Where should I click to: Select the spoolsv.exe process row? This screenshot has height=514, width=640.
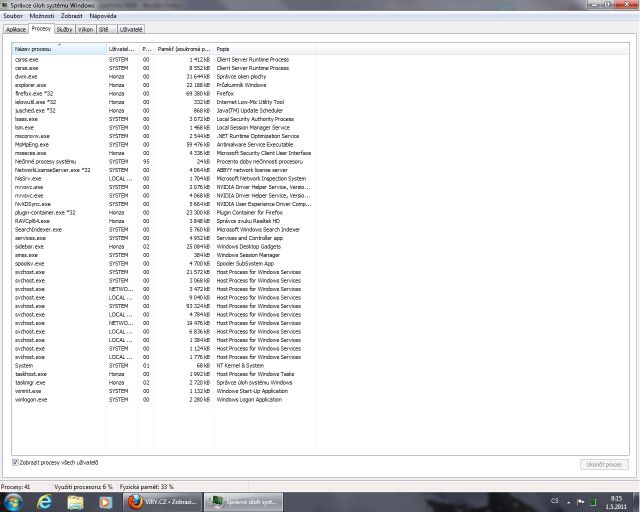[163, 264]
